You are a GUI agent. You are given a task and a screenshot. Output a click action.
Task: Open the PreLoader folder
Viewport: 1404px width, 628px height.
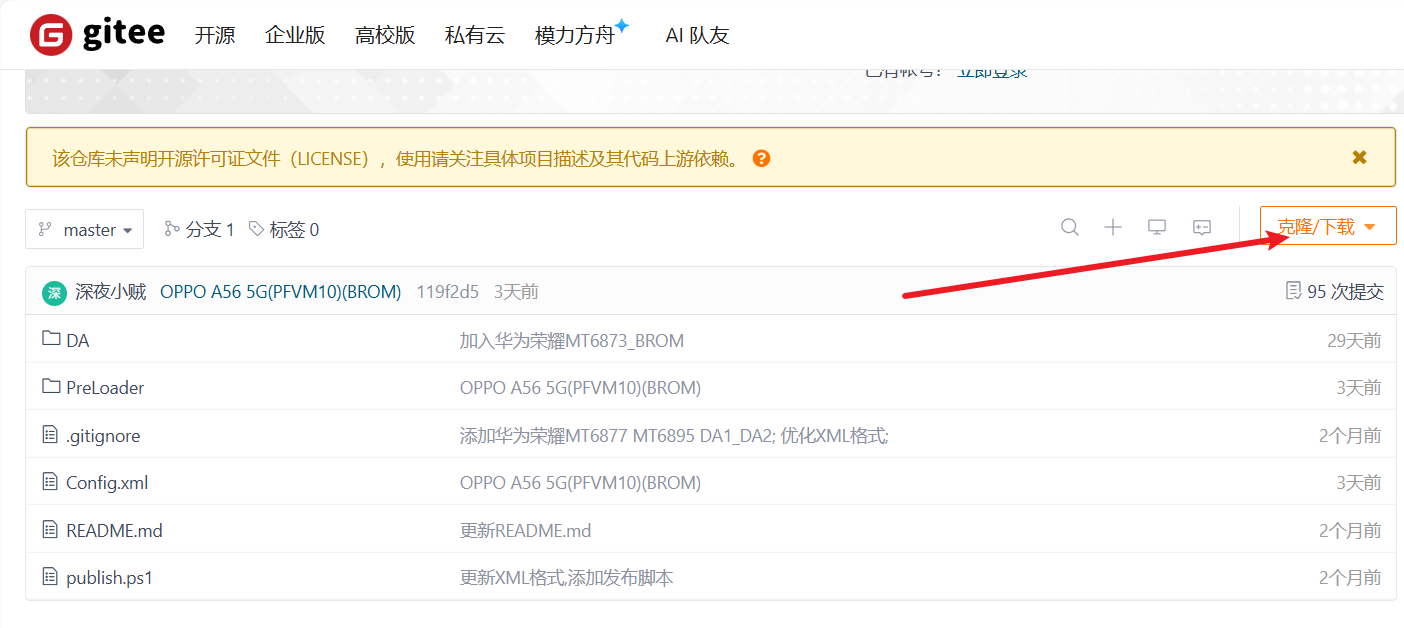(x=105, y=387)
